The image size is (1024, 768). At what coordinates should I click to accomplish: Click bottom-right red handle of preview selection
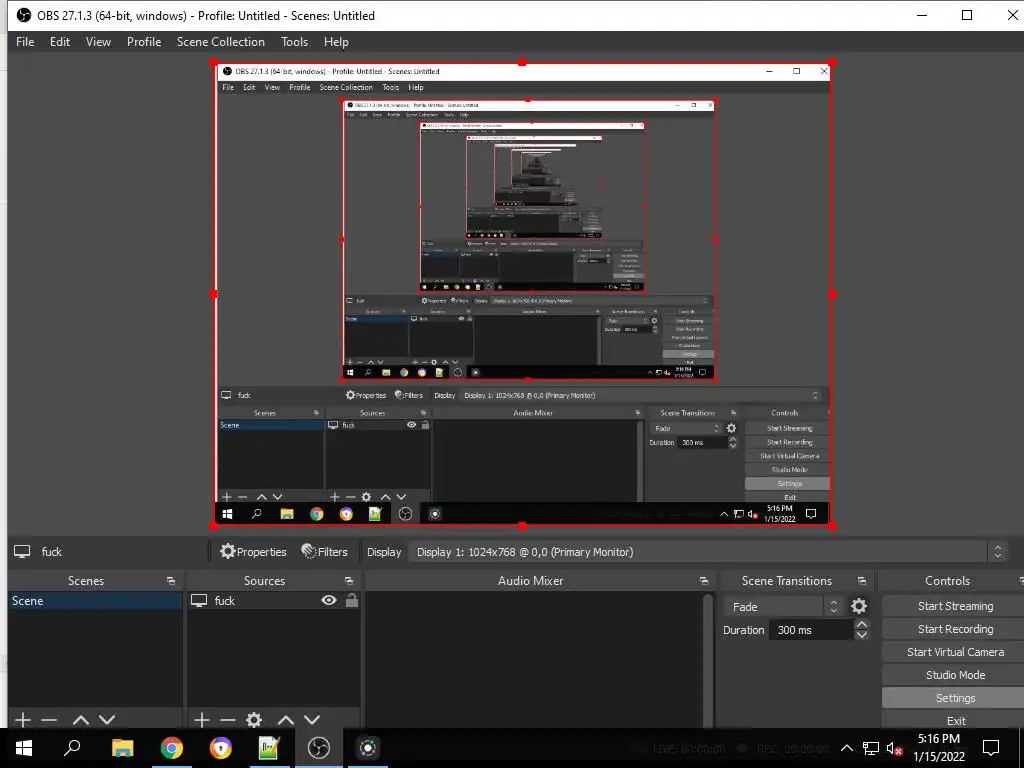(x=831, y=525)
